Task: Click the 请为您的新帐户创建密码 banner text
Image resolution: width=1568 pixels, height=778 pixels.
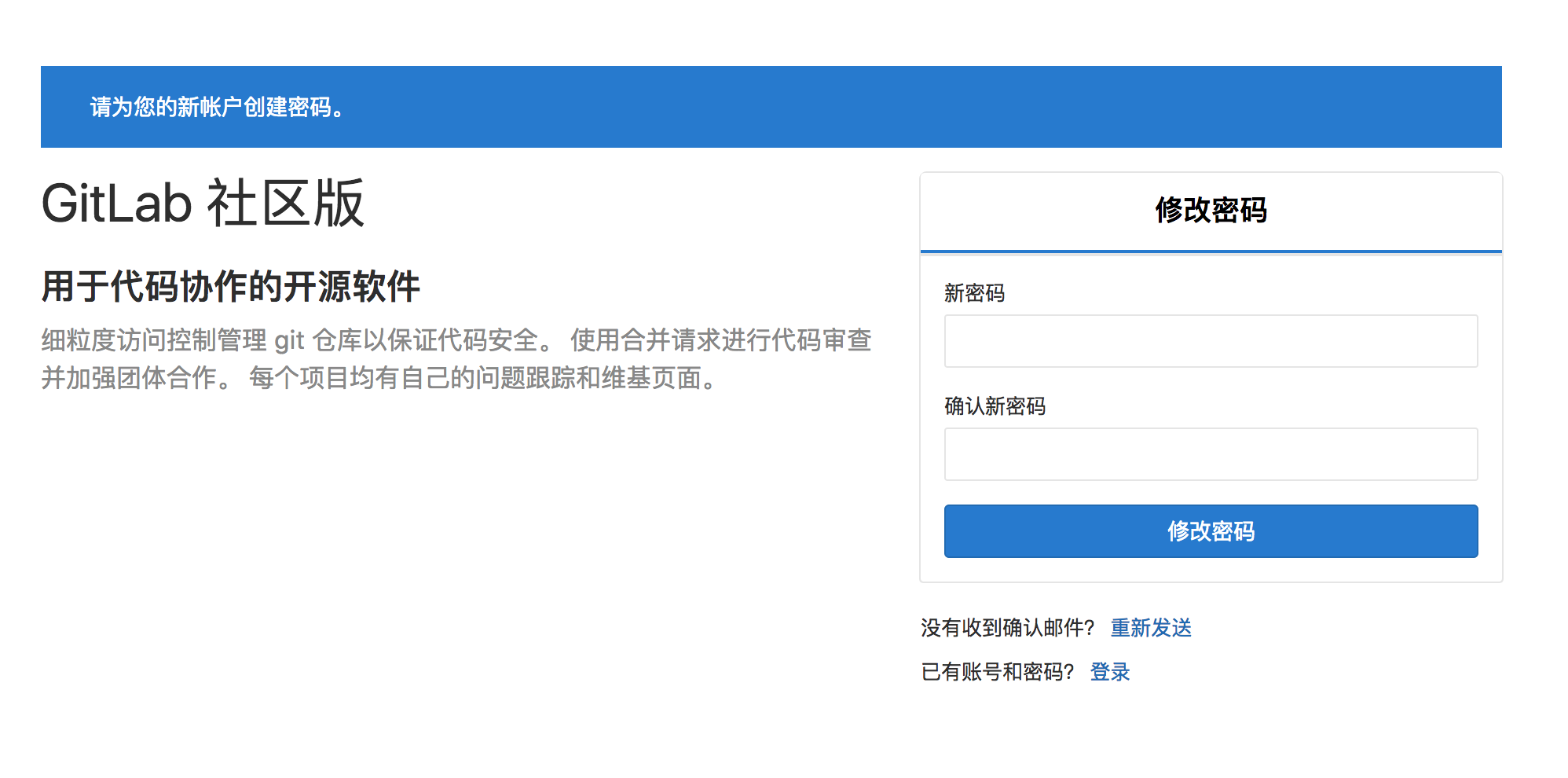Action: pos(218,107)
